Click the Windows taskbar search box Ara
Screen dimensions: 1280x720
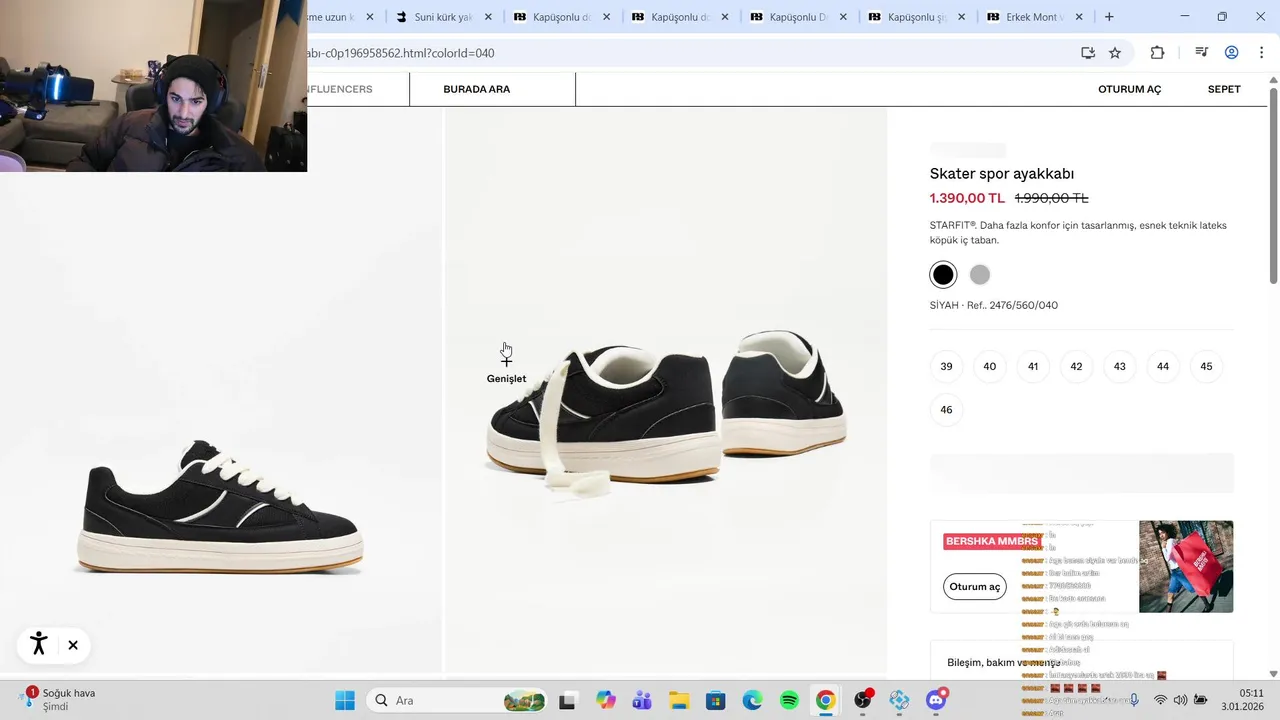point(458,700)
